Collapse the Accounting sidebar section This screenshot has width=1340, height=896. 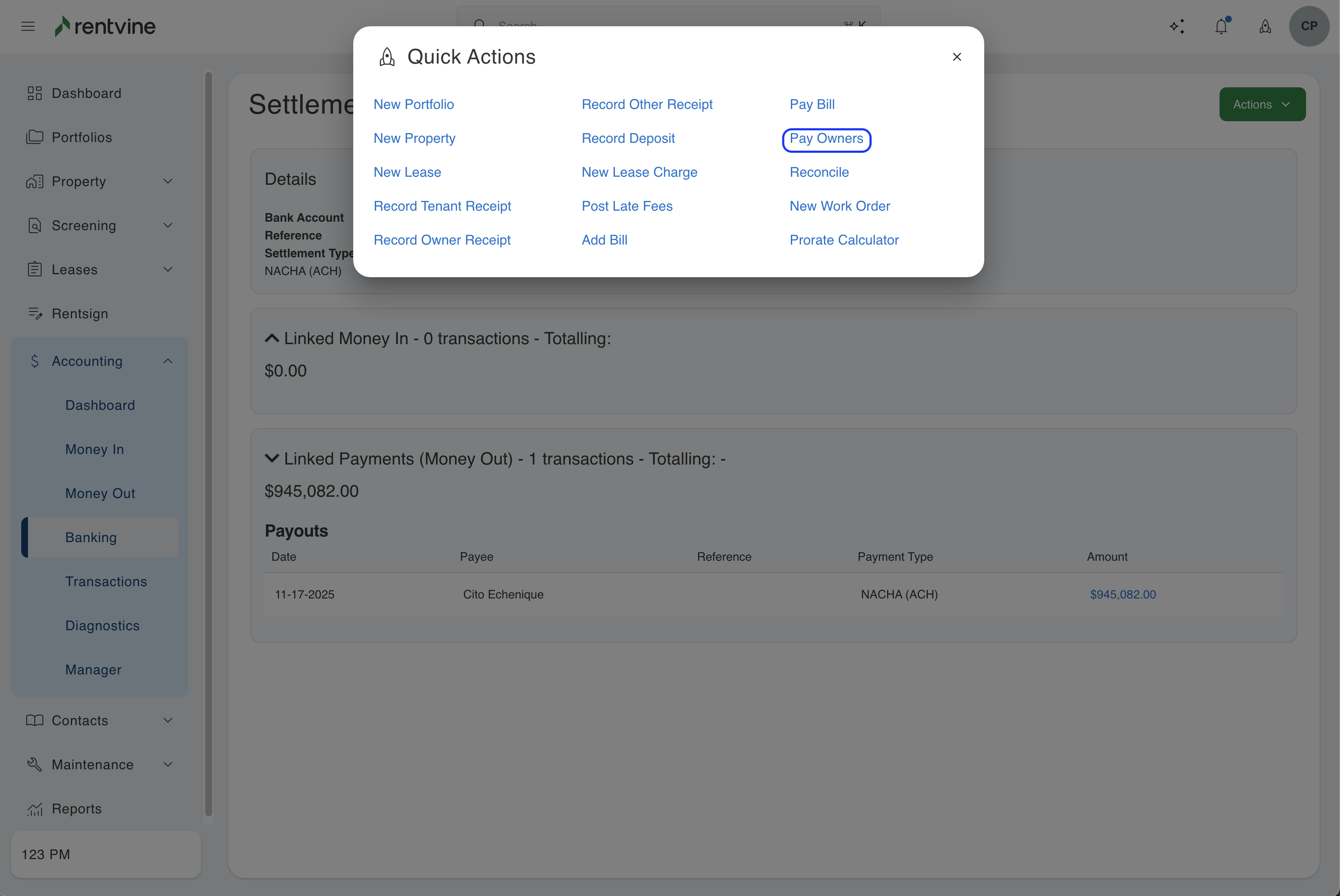168,361
